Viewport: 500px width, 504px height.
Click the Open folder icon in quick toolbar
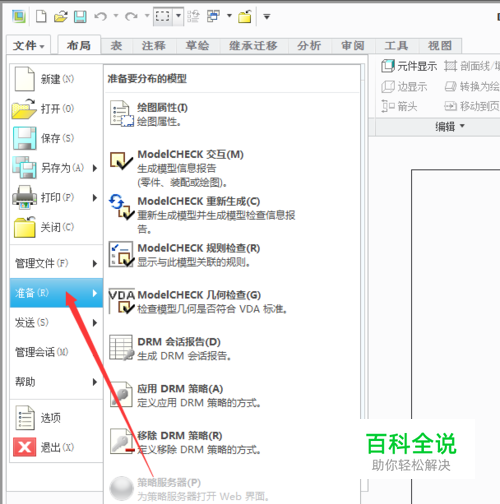[x=61, y=16]
